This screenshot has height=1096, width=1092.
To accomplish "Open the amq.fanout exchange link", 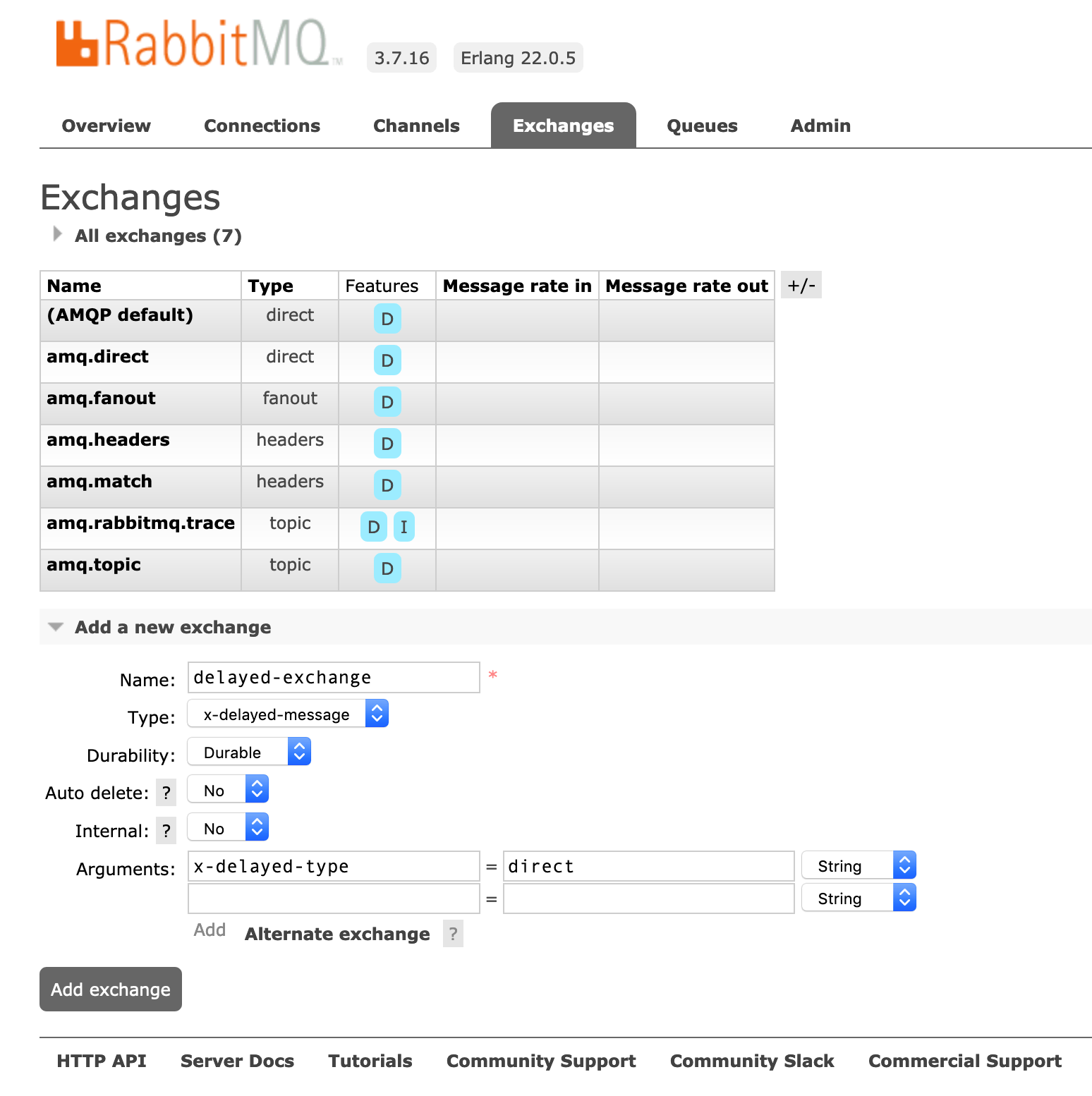I will pyautogui.click(x=101, y=398).
